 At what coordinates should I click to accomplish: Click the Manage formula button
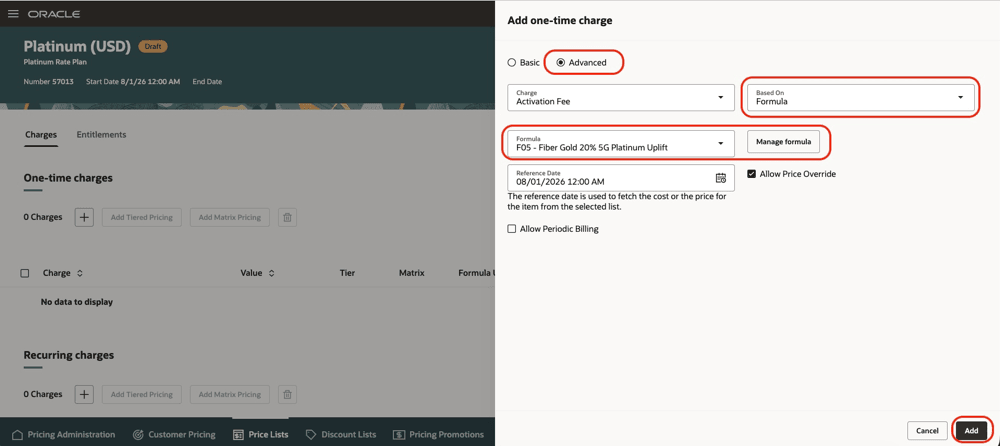click(783, 142)
